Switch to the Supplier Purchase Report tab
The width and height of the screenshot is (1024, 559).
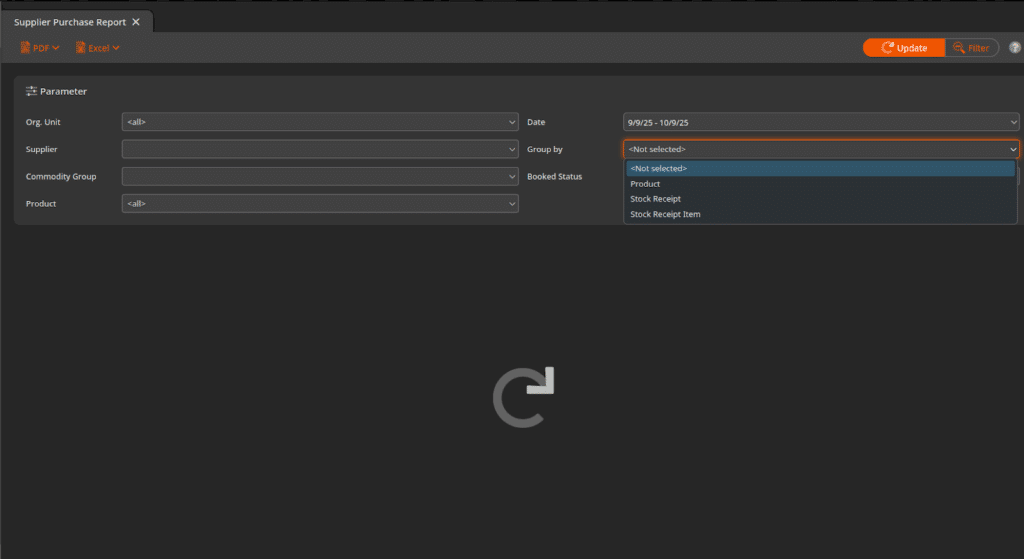pyautogui.click(x=70, y=22)
